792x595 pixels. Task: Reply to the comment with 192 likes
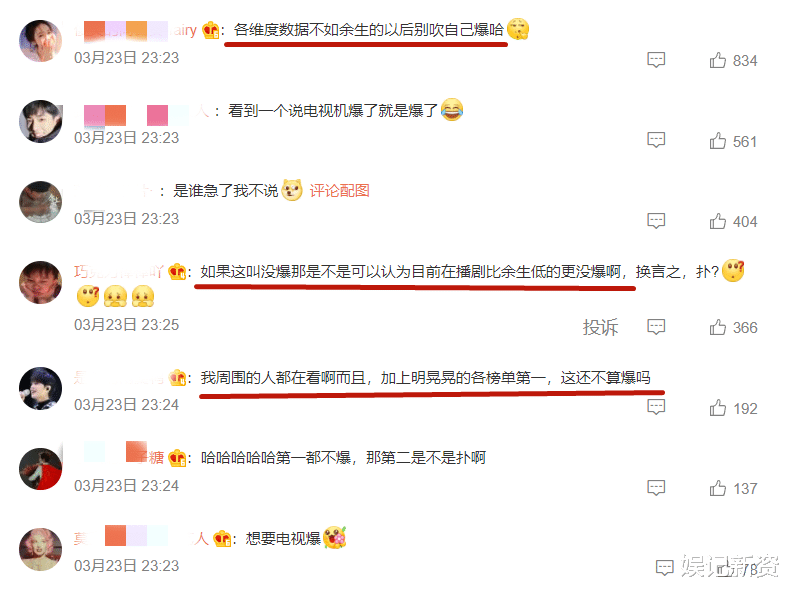point(656,407)
